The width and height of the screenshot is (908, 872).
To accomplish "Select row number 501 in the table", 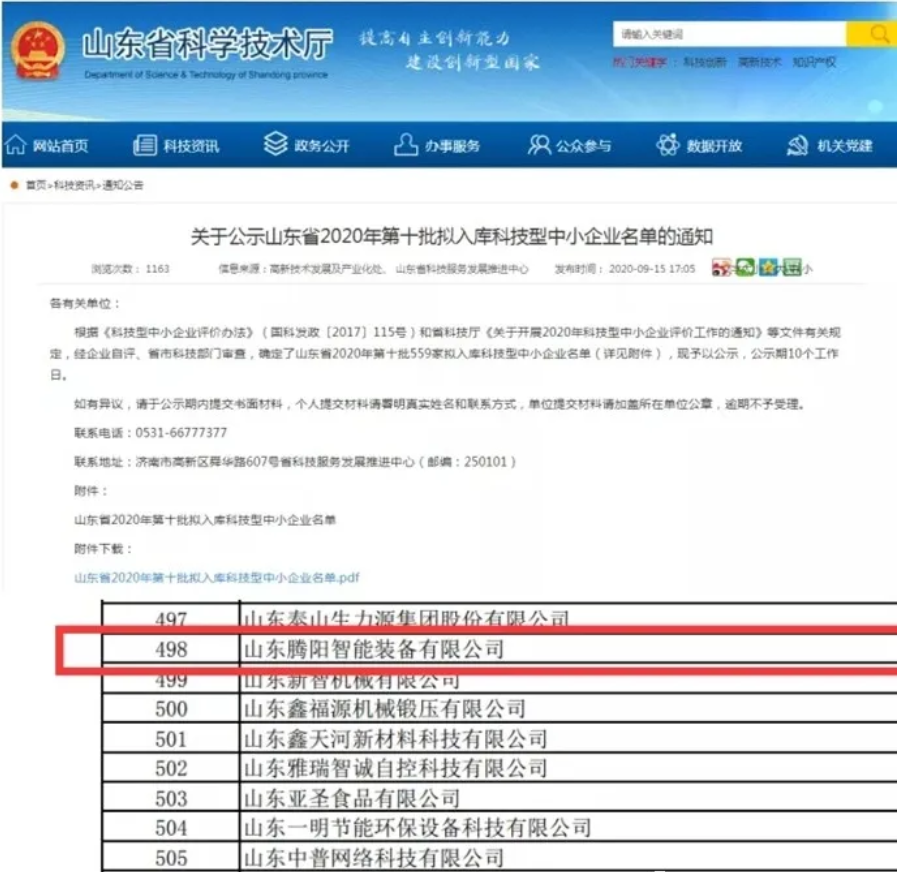I will [x=171, y=739].
